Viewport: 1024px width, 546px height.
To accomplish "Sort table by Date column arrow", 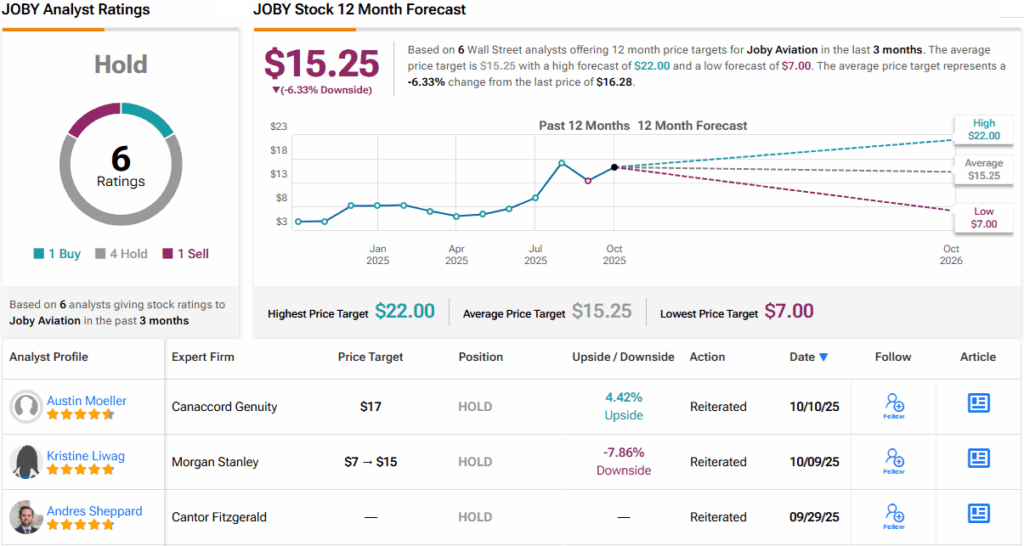I will point(824,357).
